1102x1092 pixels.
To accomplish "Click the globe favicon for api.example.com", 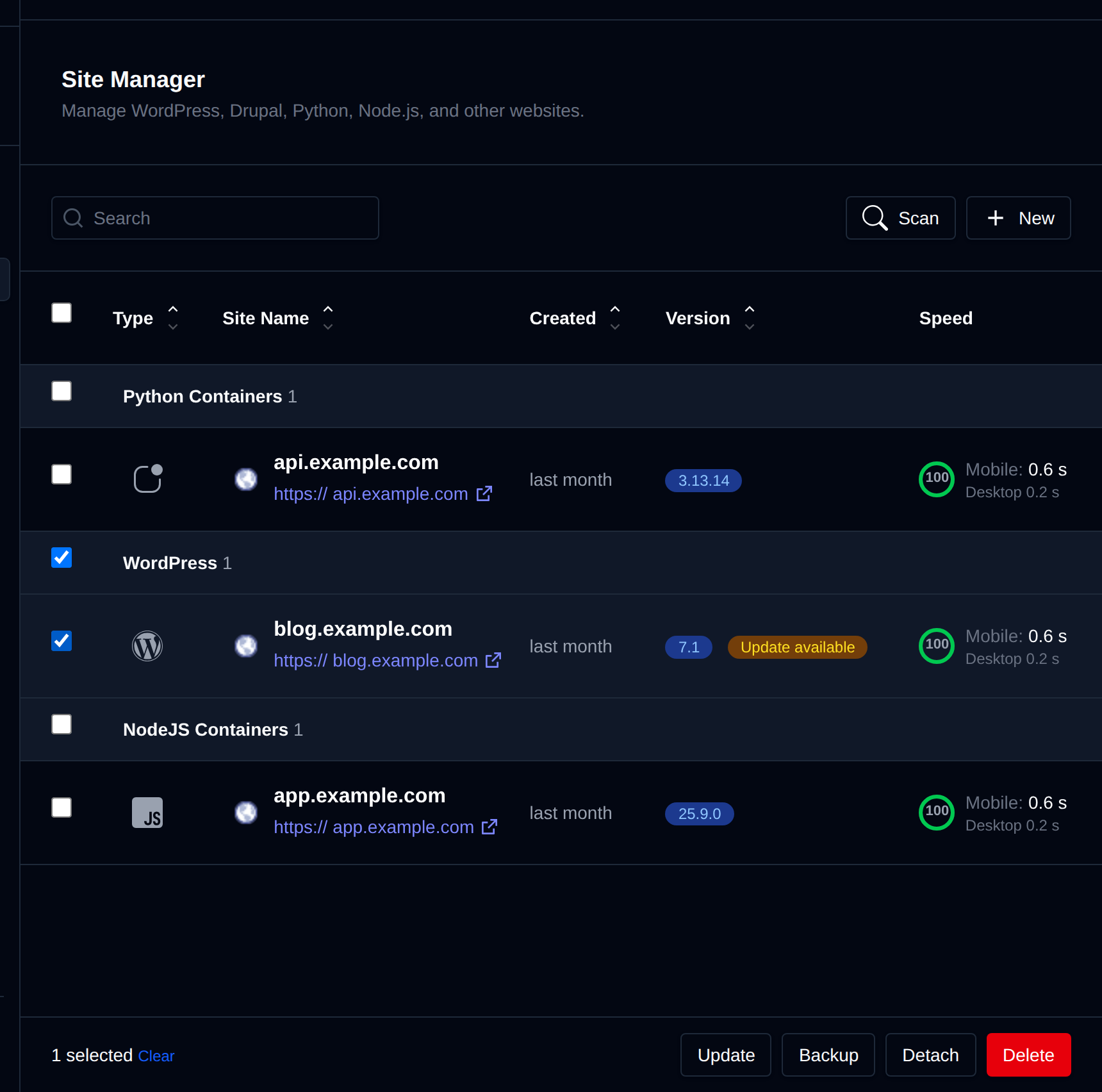I will 246,479.
